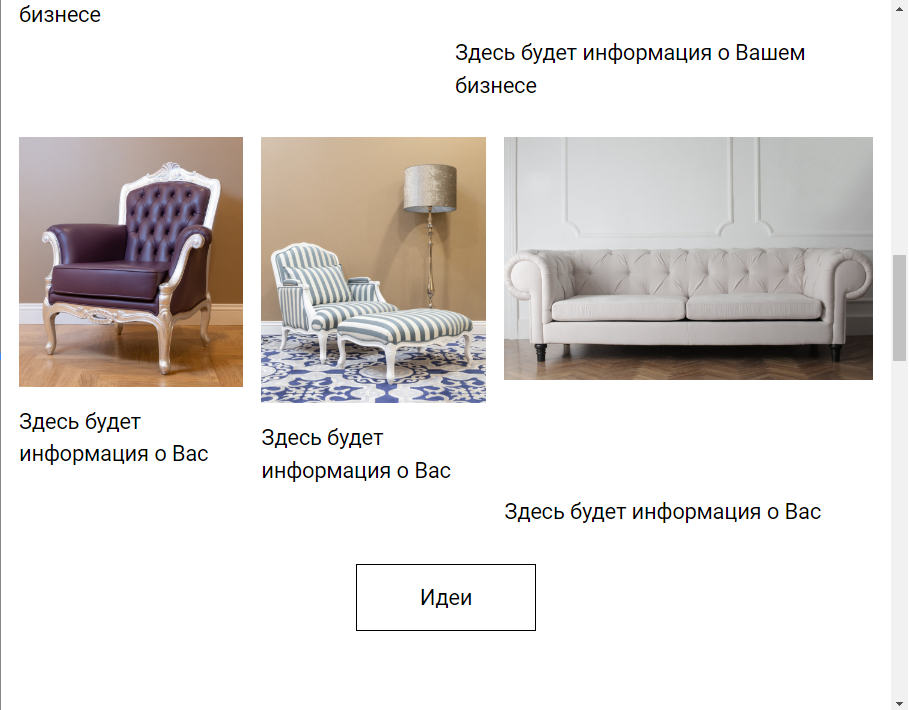Select the caption under the striped chair

356,454
